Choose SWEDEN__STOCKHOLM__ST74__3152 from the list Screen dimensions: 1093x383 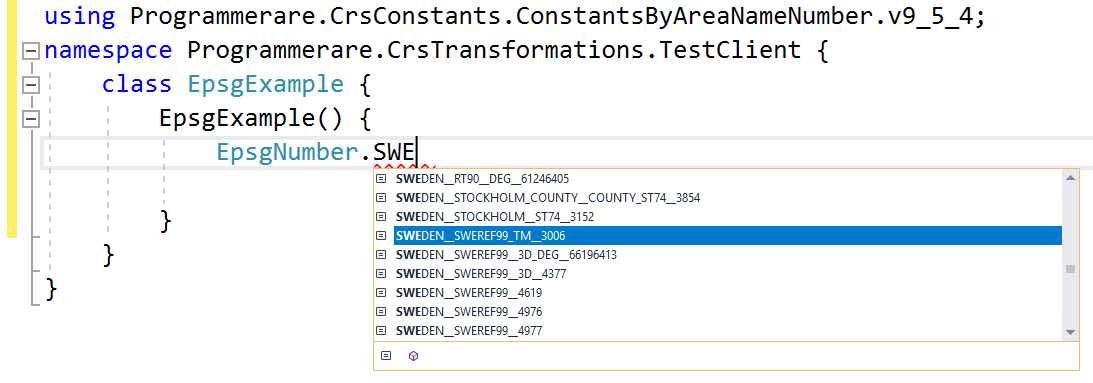(717, 216)
